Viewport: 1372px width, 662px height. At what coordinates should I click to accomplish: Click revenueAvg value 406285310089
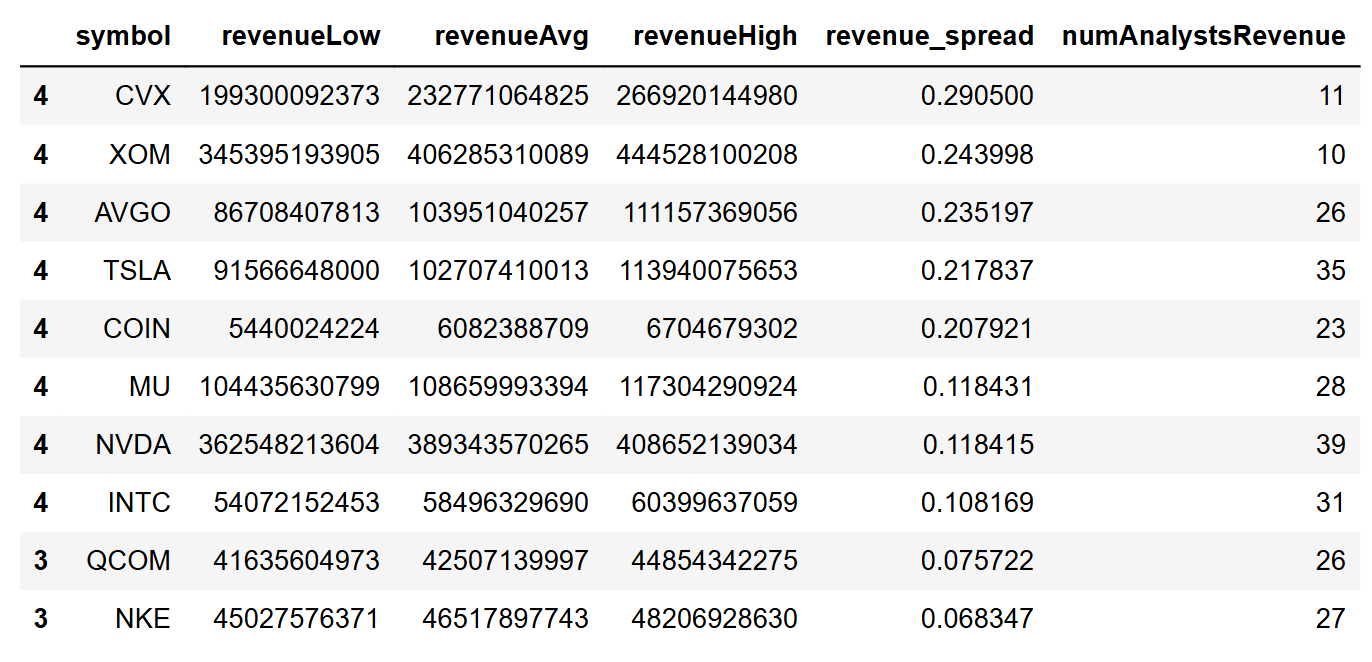pyautogui.click(x=498, y=154)
